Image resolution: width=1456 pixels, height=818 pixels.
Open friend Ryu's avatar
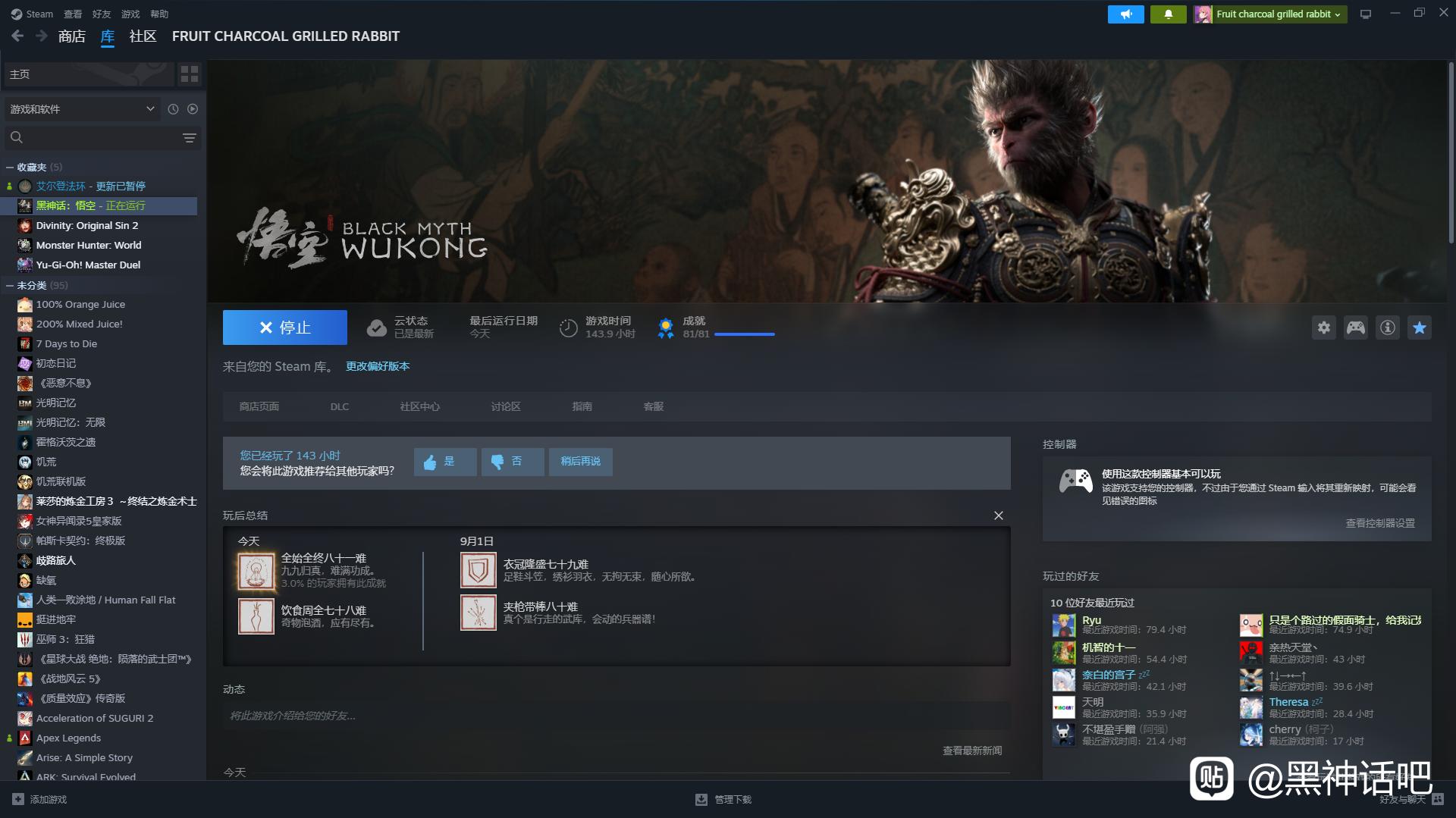(1063, 625)
